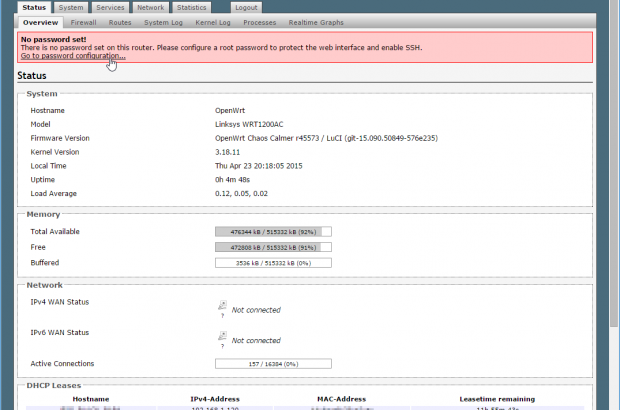Viewport: 620px width, 410px height.
Task: Click the IPv6 WAN status interface icon
Action: [222, 337]
